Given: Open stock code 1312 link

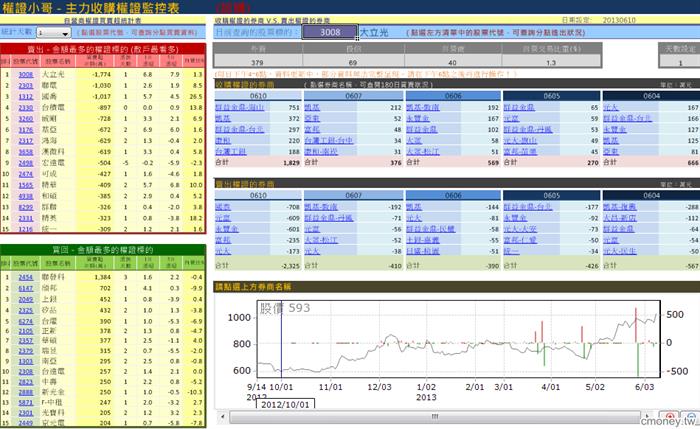Looking at the screenshot, I should (25, 96).
